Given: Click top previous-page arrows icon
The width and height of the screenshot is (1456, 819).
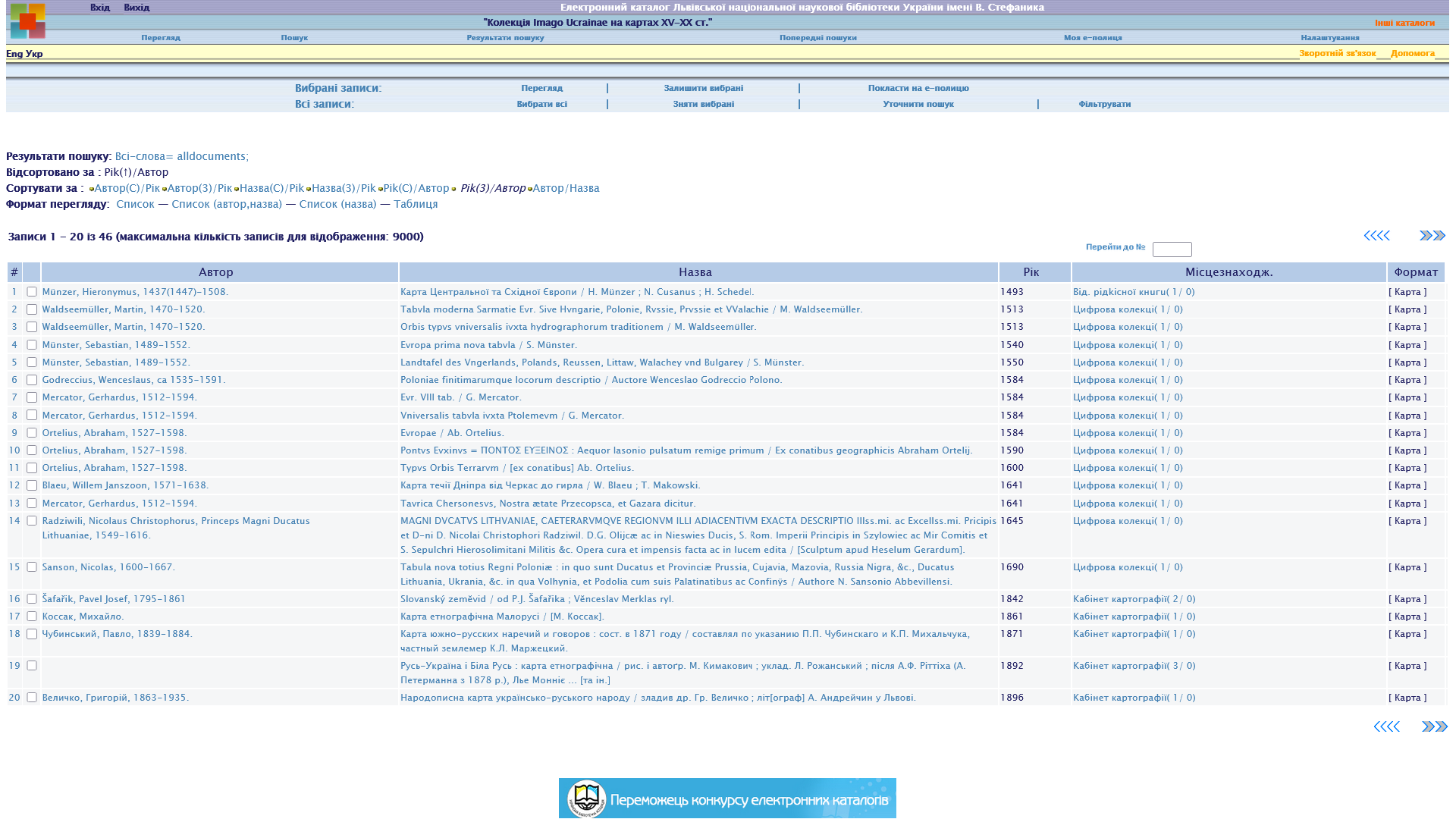Looking at the screenshot, I should tap(1376, 236).
